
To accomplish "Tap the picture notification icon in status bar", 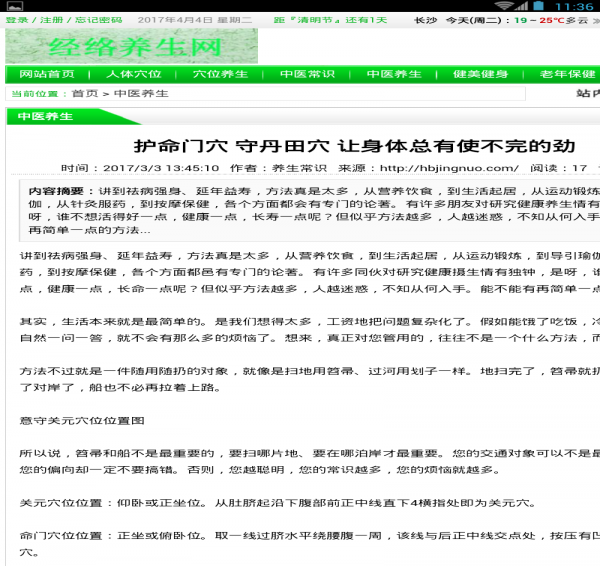I will click(15, 6).
